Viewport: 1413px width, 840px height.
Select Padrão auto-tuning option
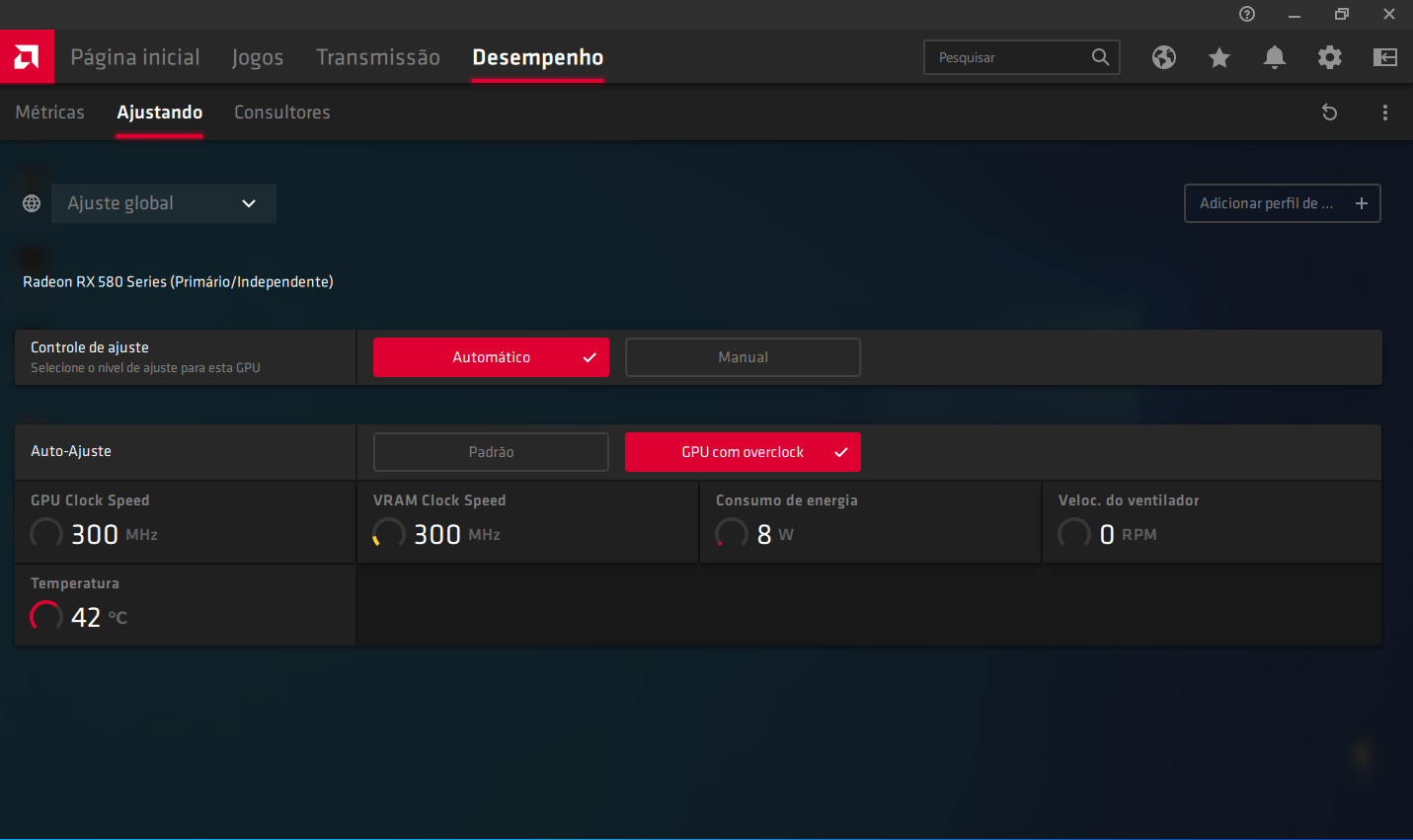(491, 452)
